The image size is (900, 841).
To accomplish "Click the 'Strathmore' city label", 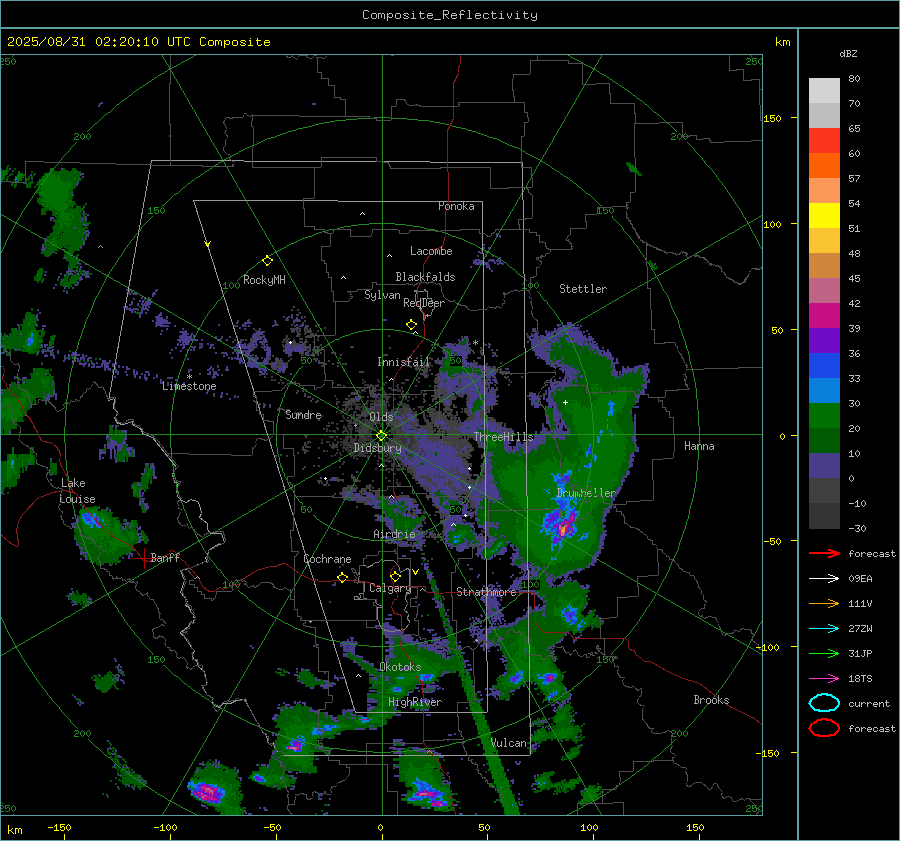I will 486,591.
